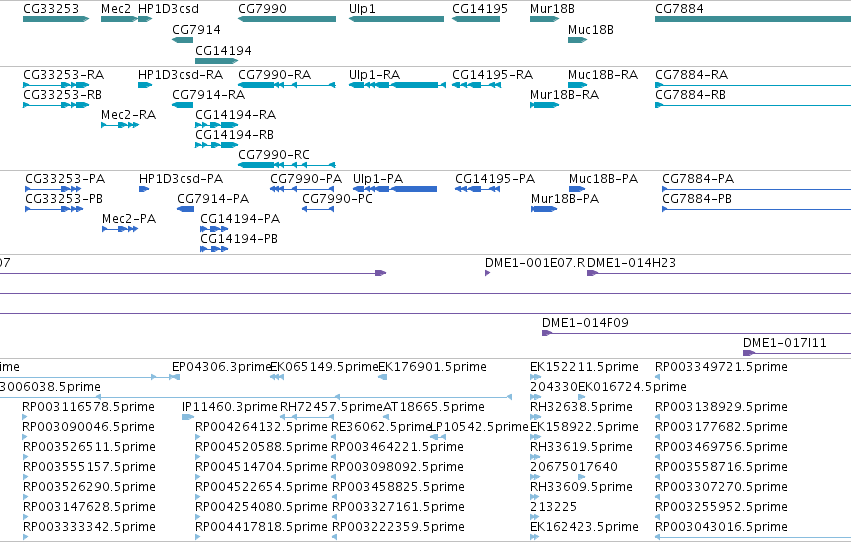Select the CG14195-PA protein feature
Viewport: 851px width, 542px height.
coord(478,189)
